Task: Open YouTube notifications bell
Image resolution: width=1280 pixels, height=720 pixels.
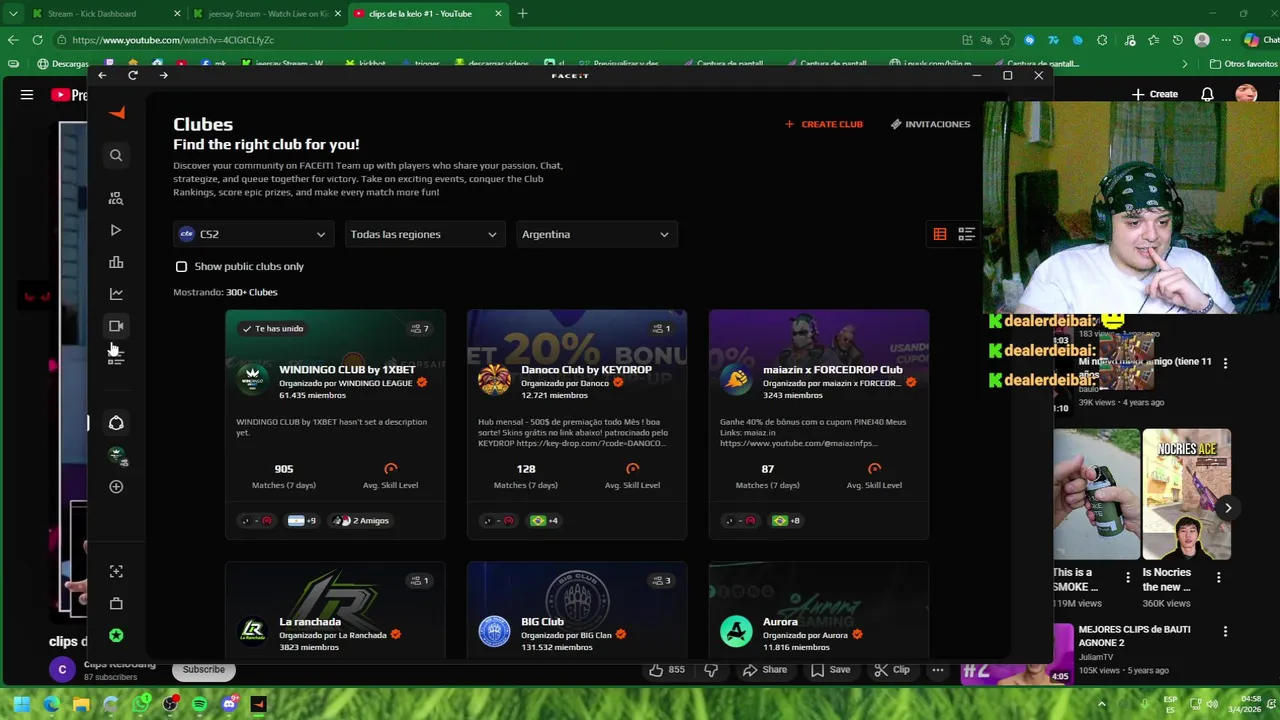Action: coord(1207,94)
